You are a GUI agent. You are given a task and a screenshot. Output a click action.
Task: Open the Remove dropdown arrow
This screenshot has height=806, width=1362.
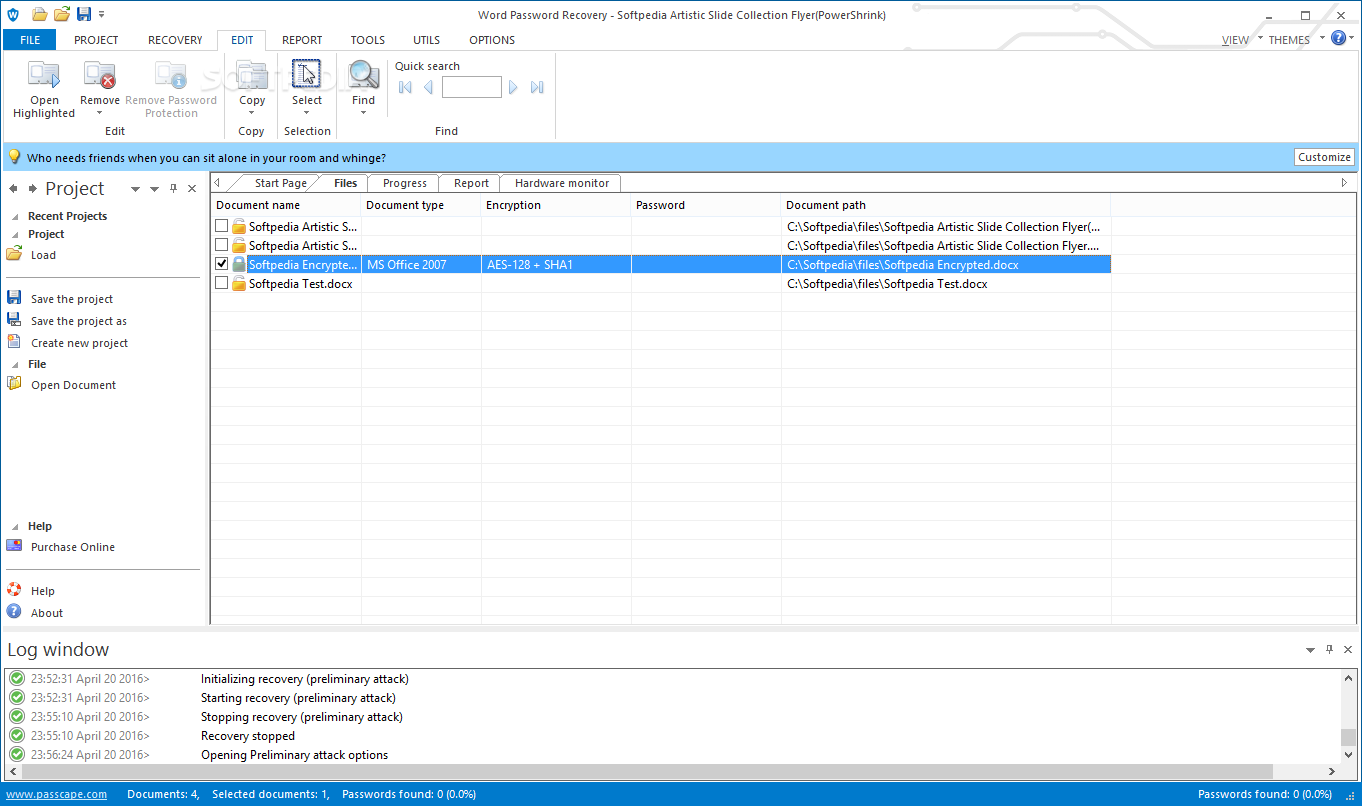pos(99,112)
